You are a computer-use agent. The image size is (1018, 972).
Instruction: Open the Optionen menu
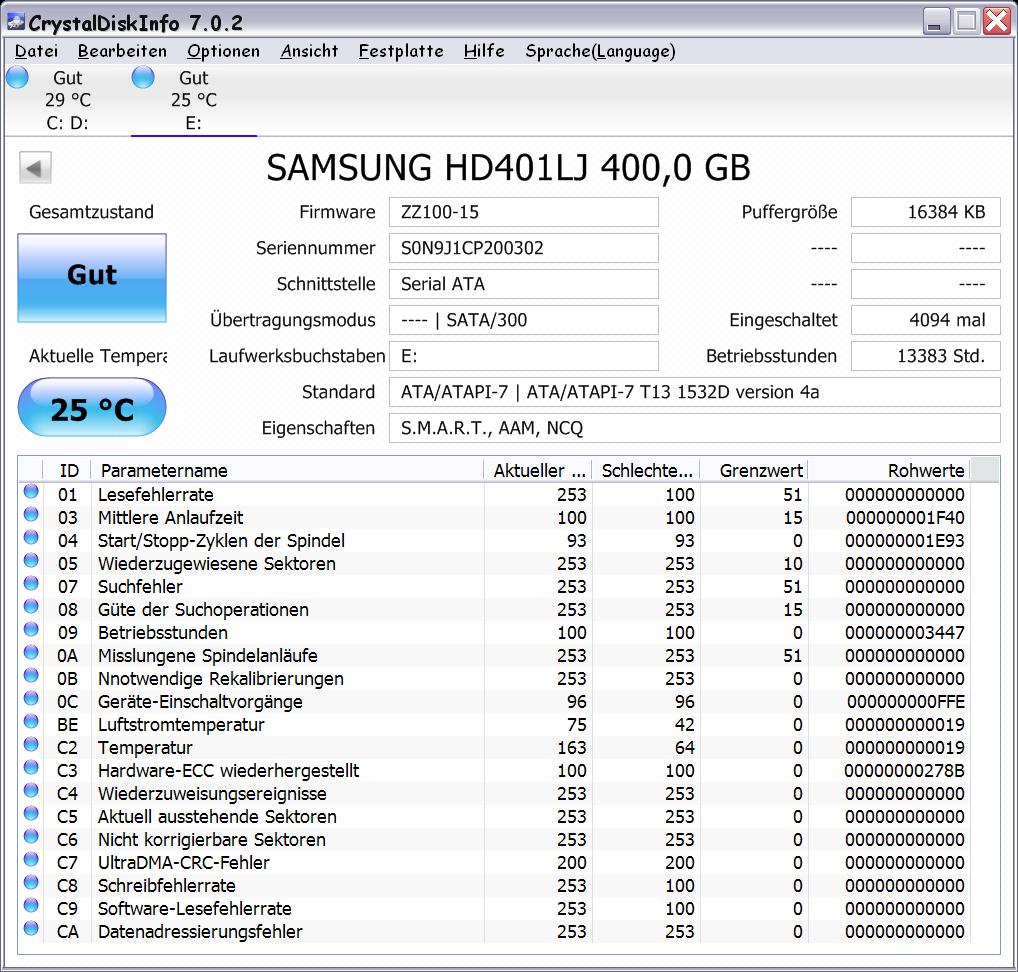(x=223, y=51)
